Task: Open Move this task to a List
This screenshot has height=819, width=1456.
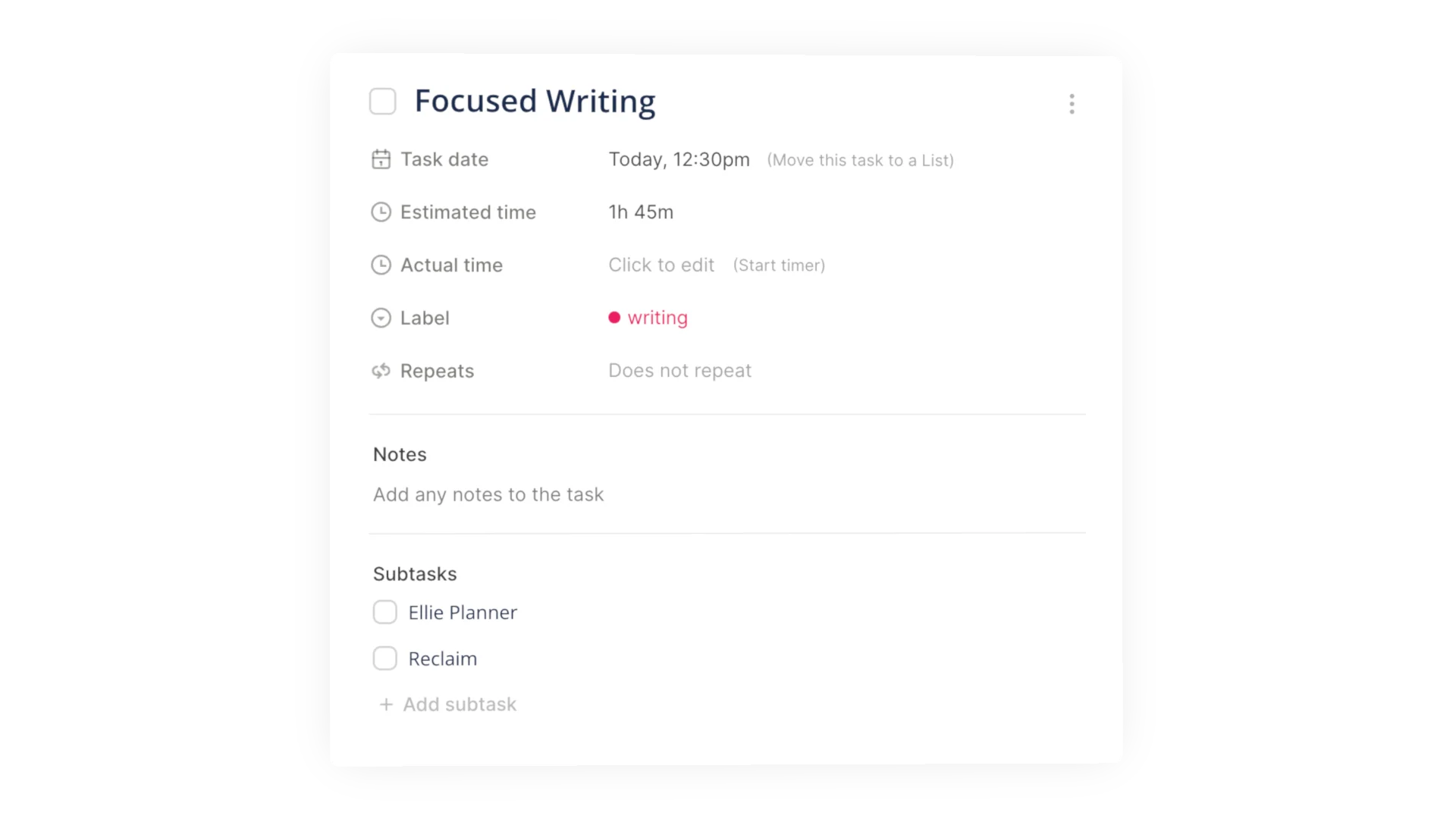Action: (861, 161)
